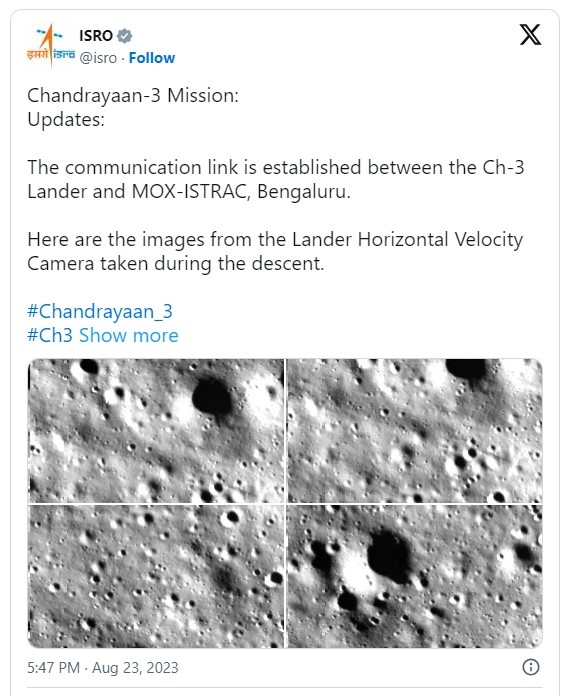Click the "Chandrayaan-3 Mission:" heading text
Screen dimensions: 573x696
[133, 95]
